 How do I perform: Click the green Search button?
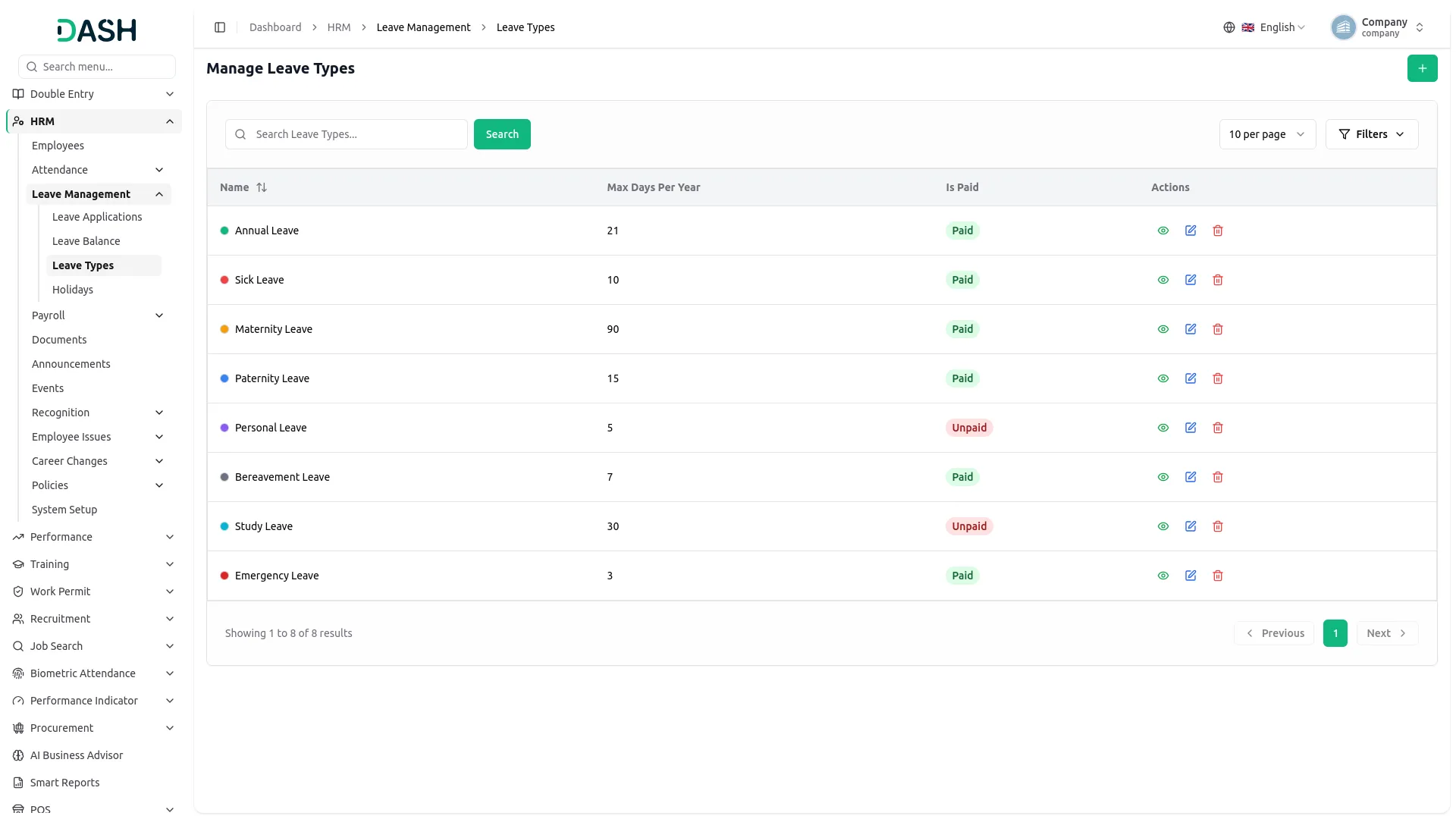[x=502, y=134]
